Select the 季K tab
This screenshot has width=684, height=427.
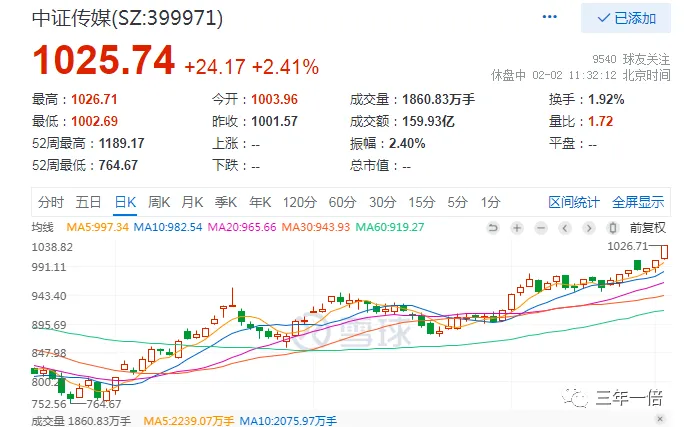(x=226, y=202)
